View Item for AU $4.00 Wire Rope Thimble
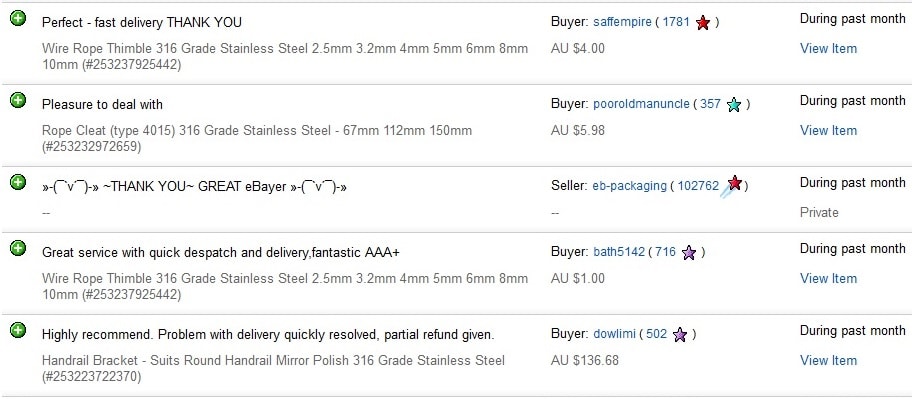The image size is (912, 399). [828, 48]
